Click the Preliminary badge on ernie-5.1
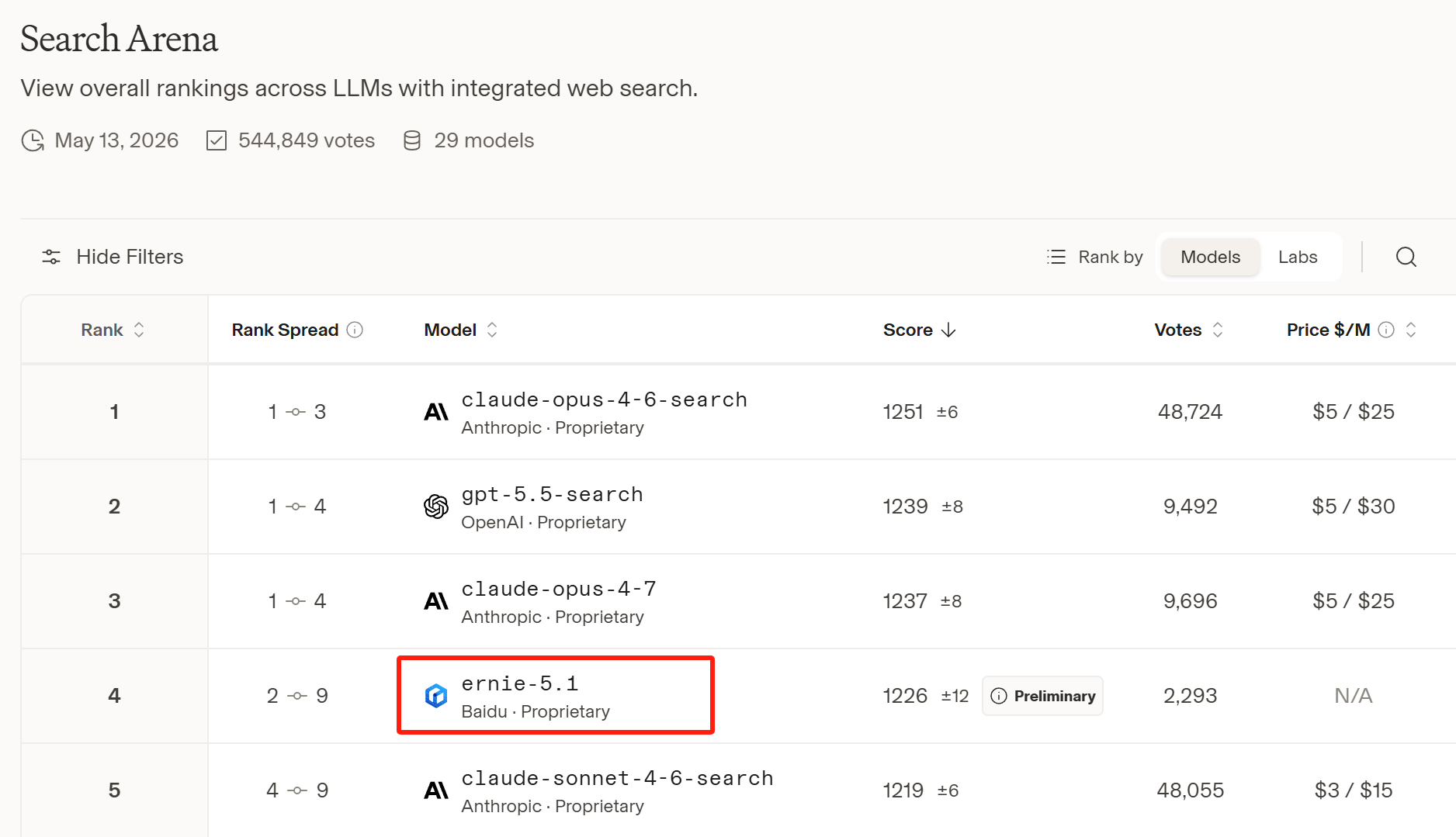Viewport: 1456px width, 837px height. [1042, 696]
